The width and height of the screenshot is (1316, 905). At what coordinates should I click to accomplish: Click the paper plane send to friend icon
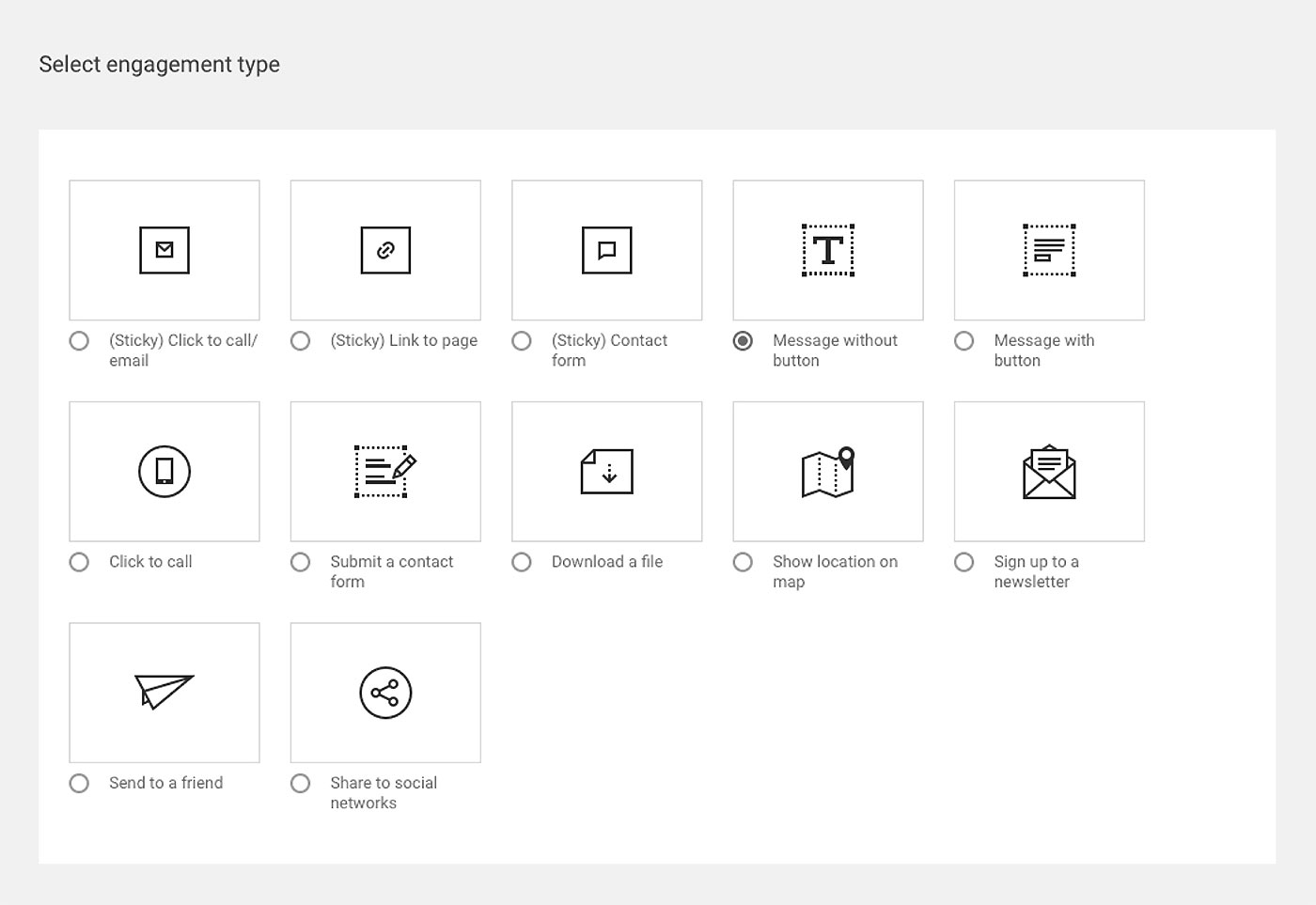(164, 692)
